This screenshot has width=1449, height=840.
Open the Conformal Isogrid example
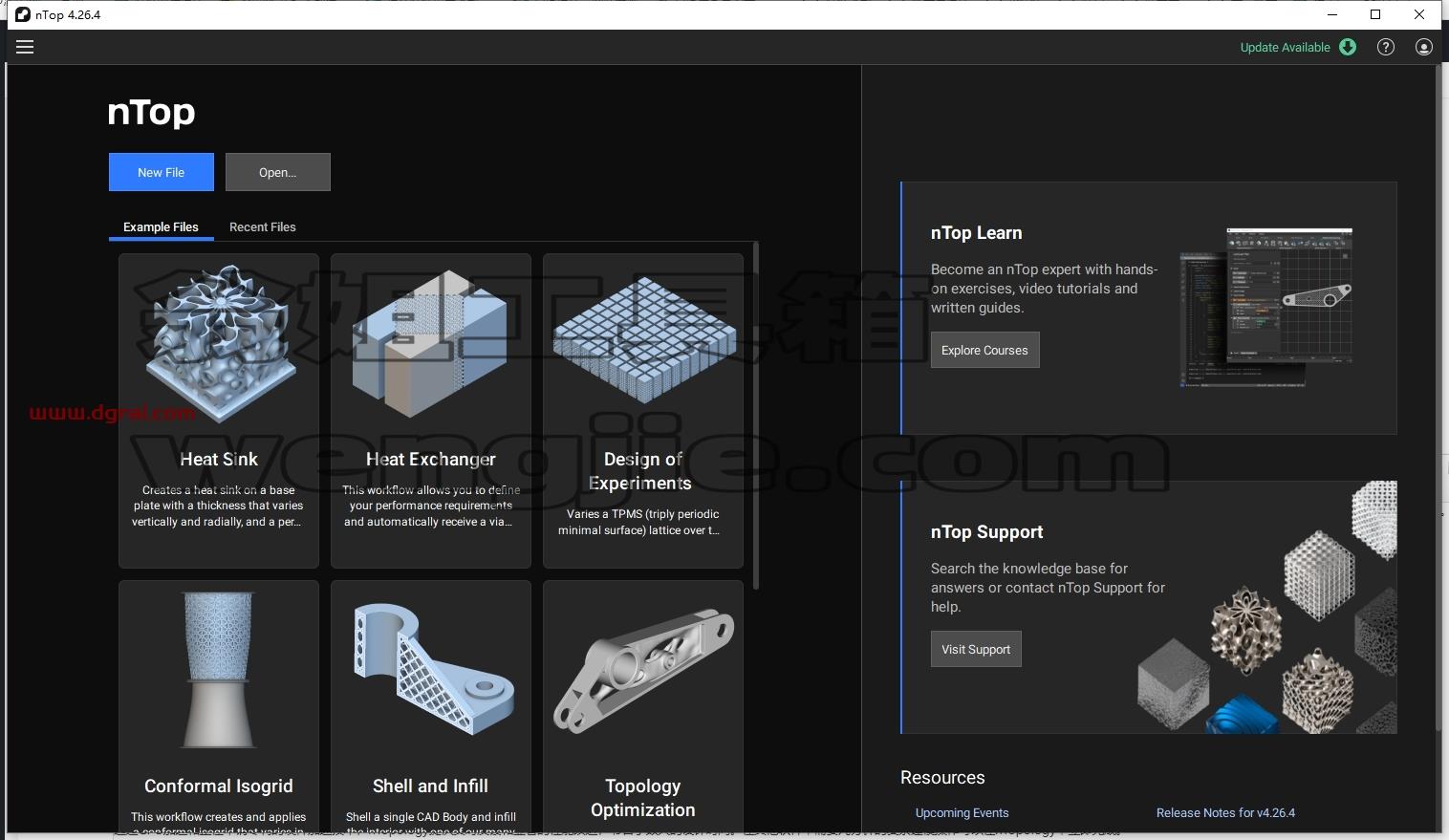click(x=219, y=707)
